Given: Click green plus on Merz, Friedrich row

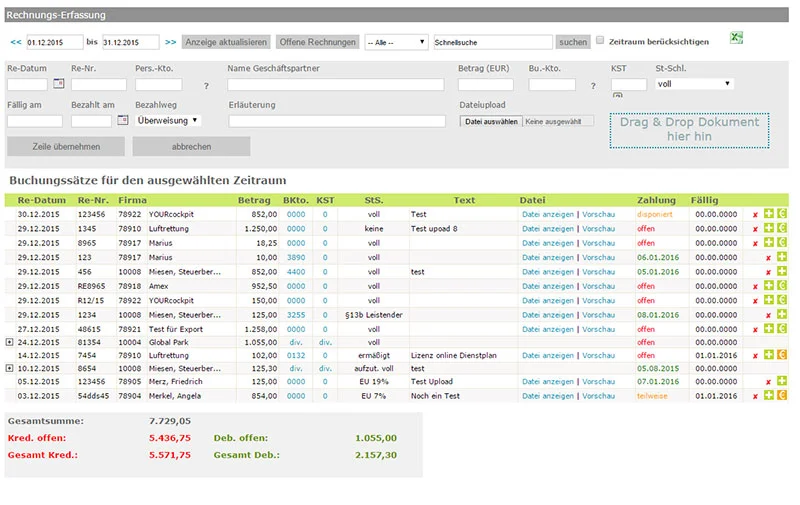Looking at the screenshot, I should 782,381.
